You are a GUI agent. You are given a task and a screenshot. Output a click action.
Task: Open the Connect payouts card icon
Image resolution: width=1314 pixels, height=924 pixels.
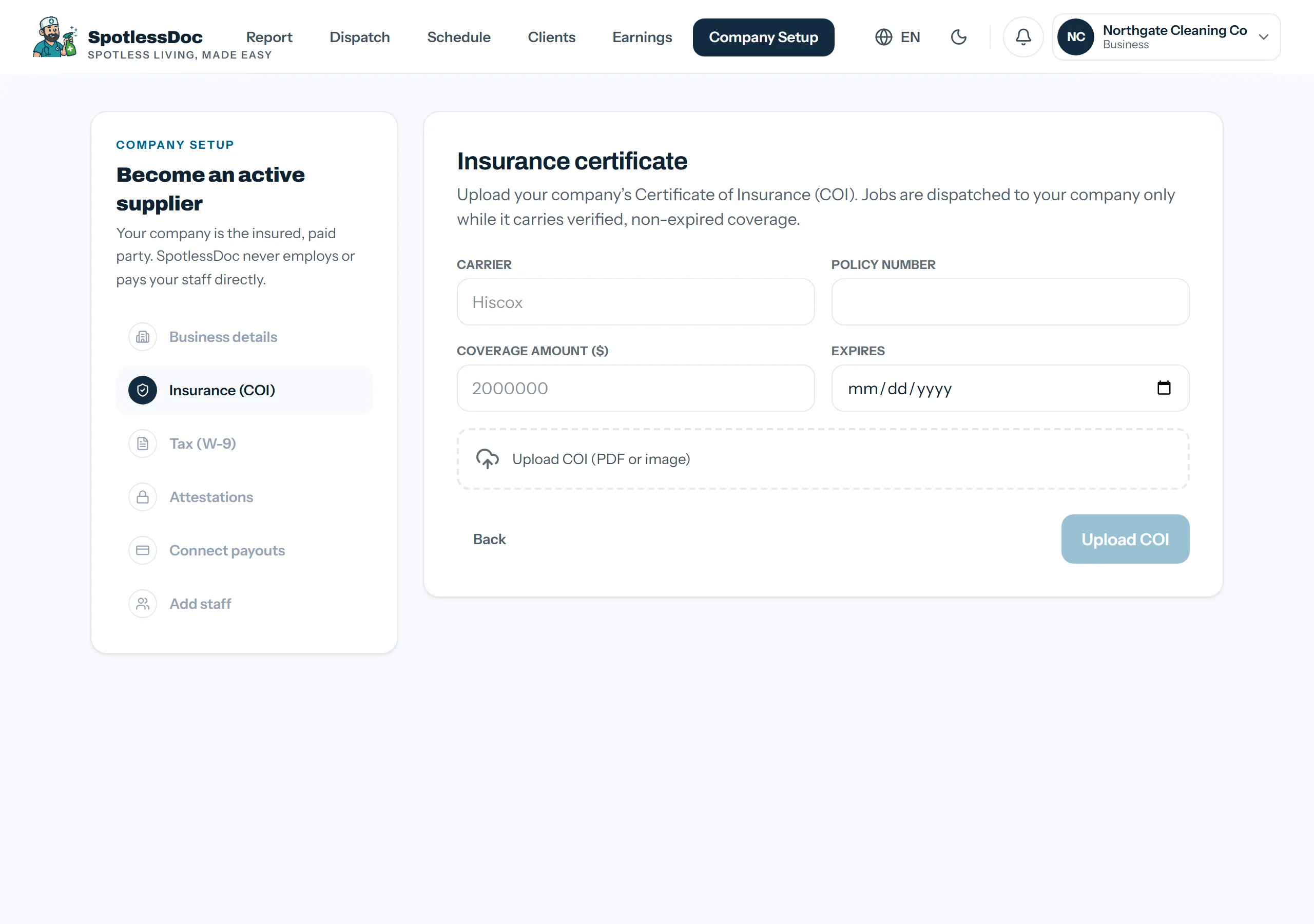143,550
